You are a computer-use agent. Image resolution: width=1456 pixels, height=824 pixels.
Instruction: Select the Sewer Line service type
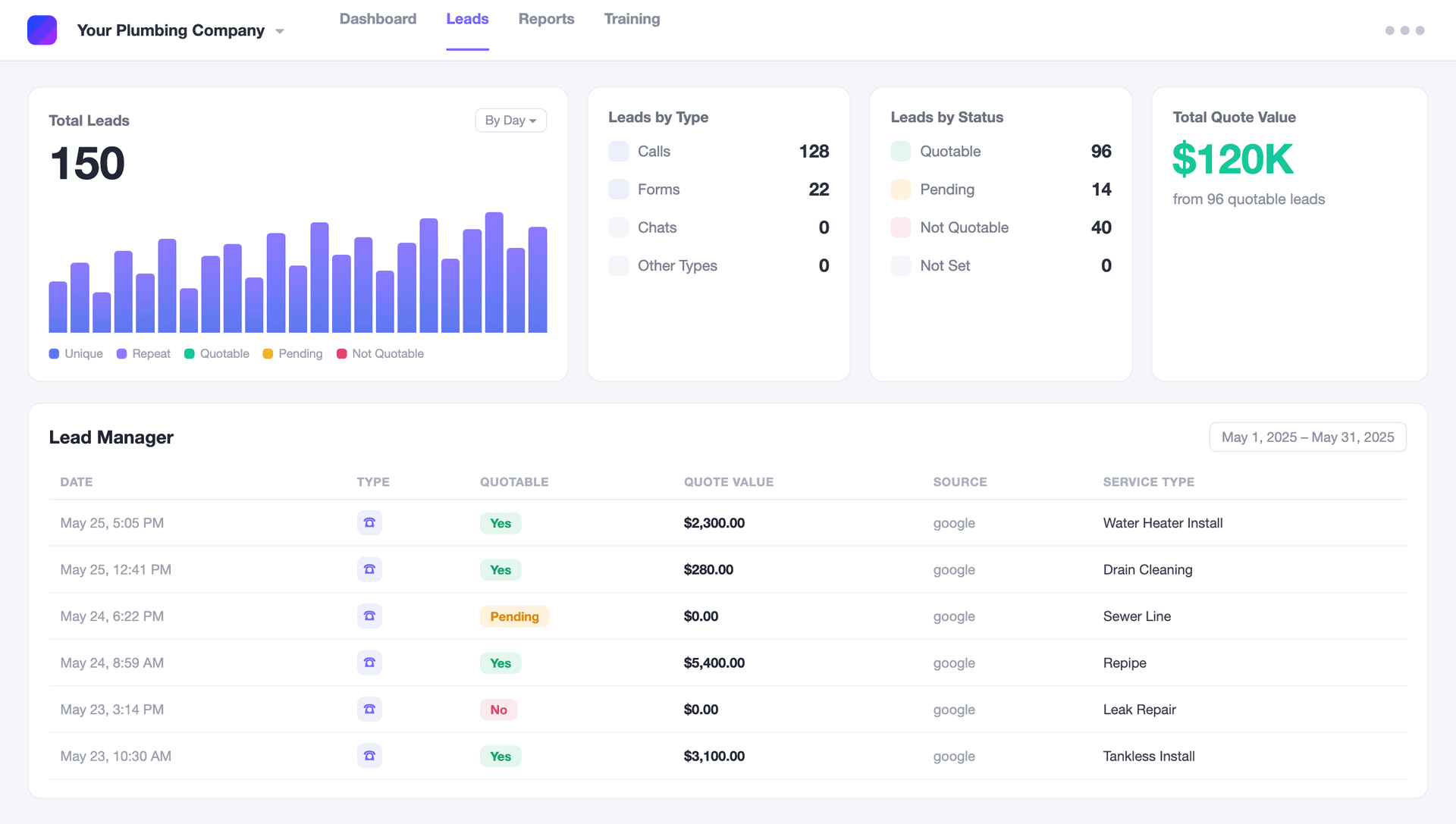click(1137, 616)
